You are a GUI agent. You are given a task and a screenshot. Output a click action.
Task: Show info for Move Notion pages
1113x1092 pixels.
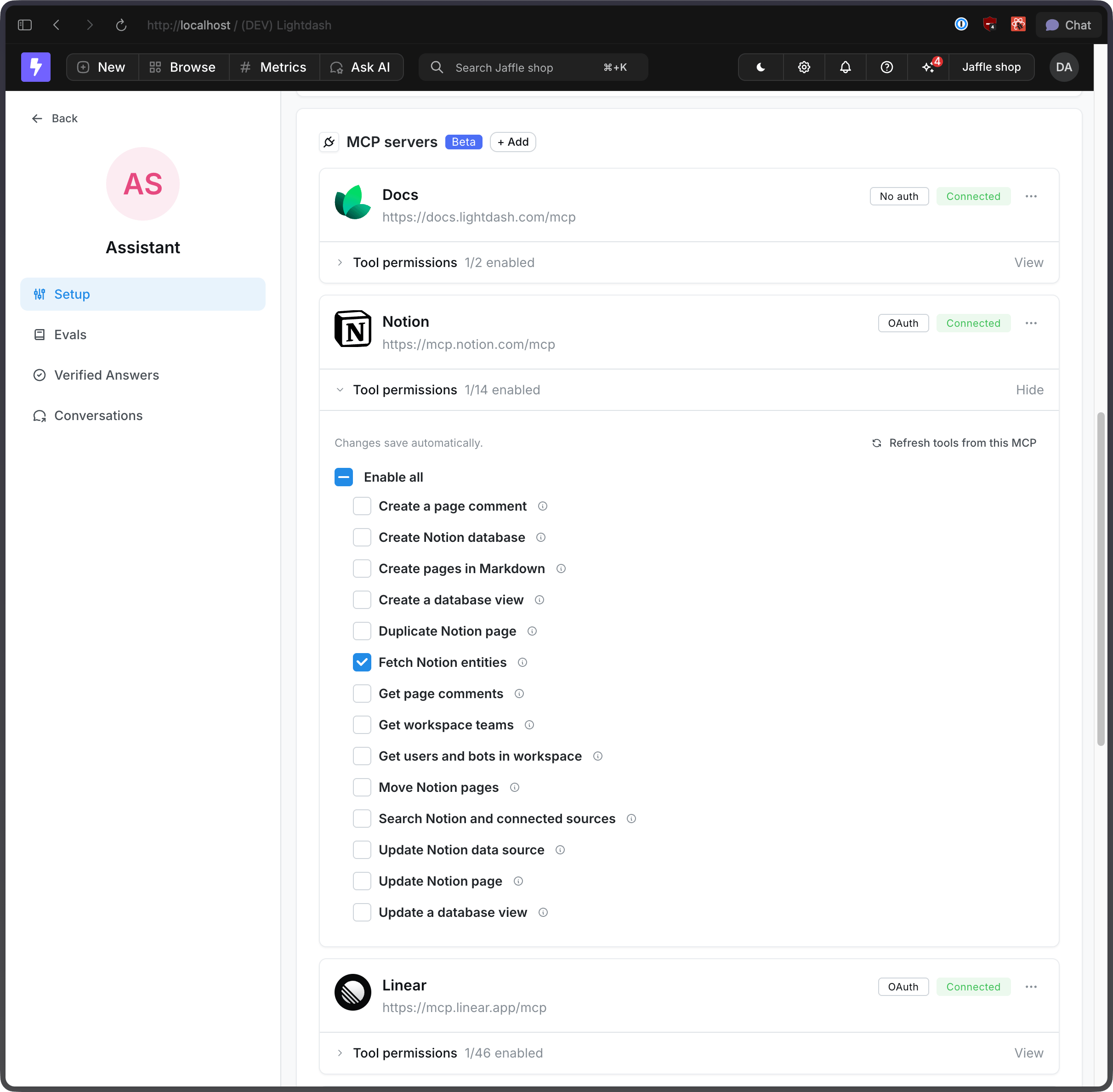[515, 787]
